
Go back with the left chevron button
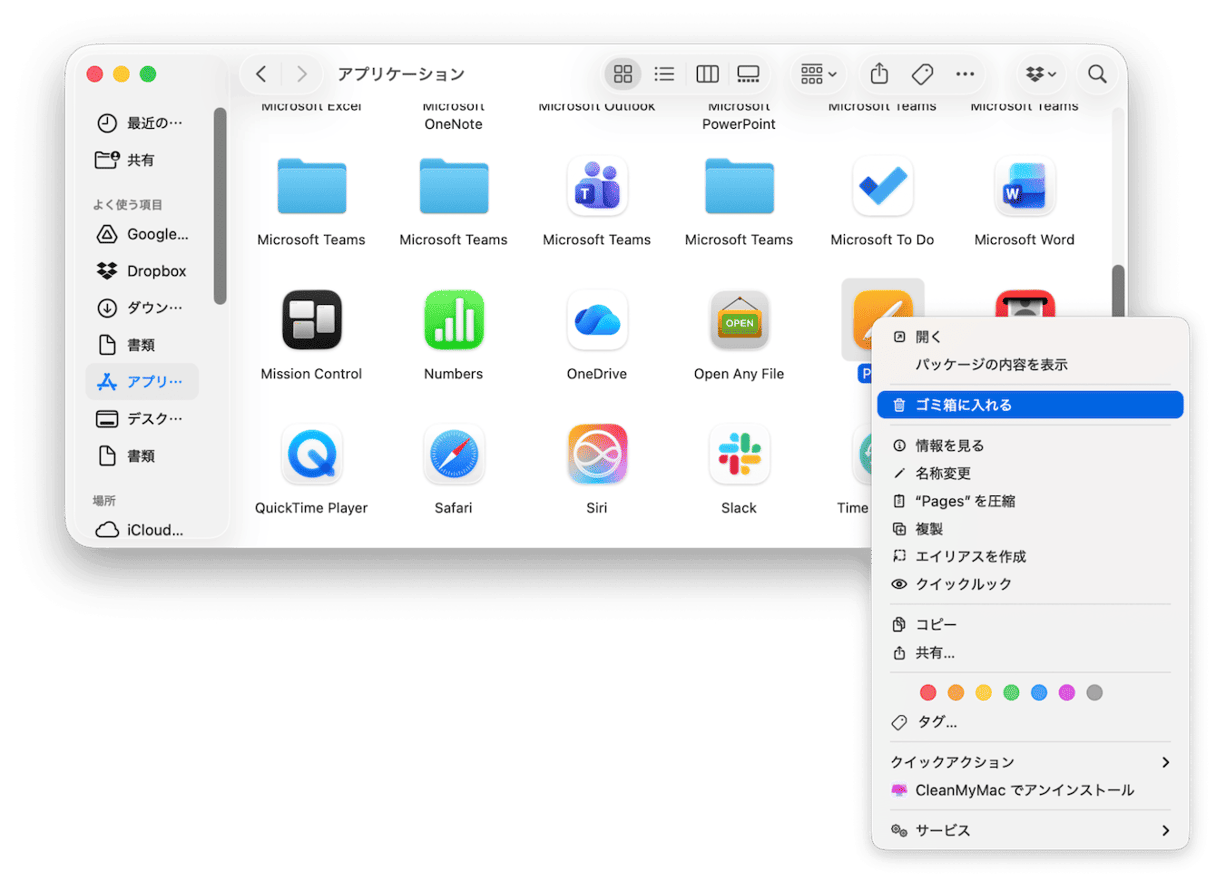(261, 74)
